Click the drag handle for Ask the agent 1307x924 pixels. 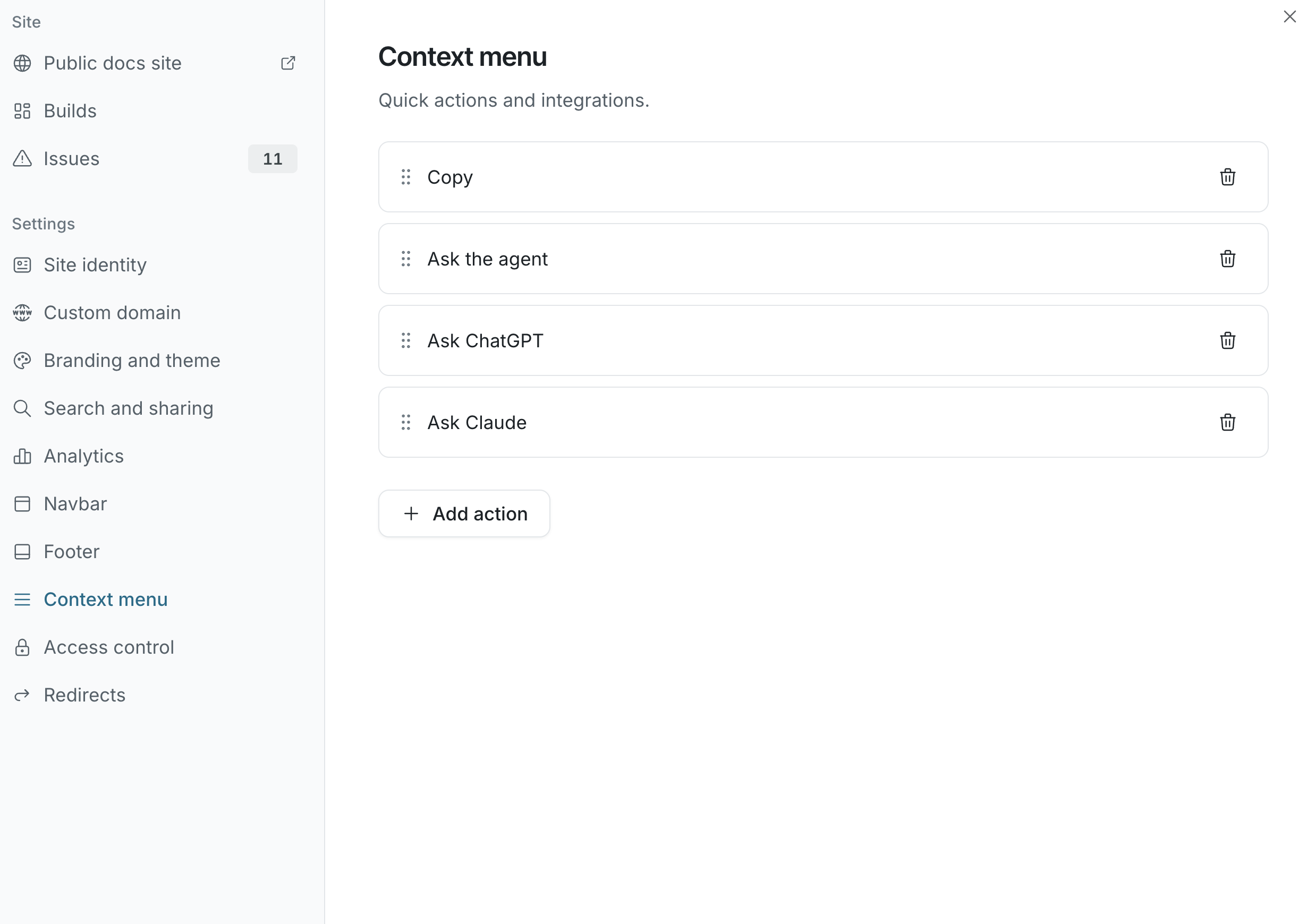click(x=406, y=259)
